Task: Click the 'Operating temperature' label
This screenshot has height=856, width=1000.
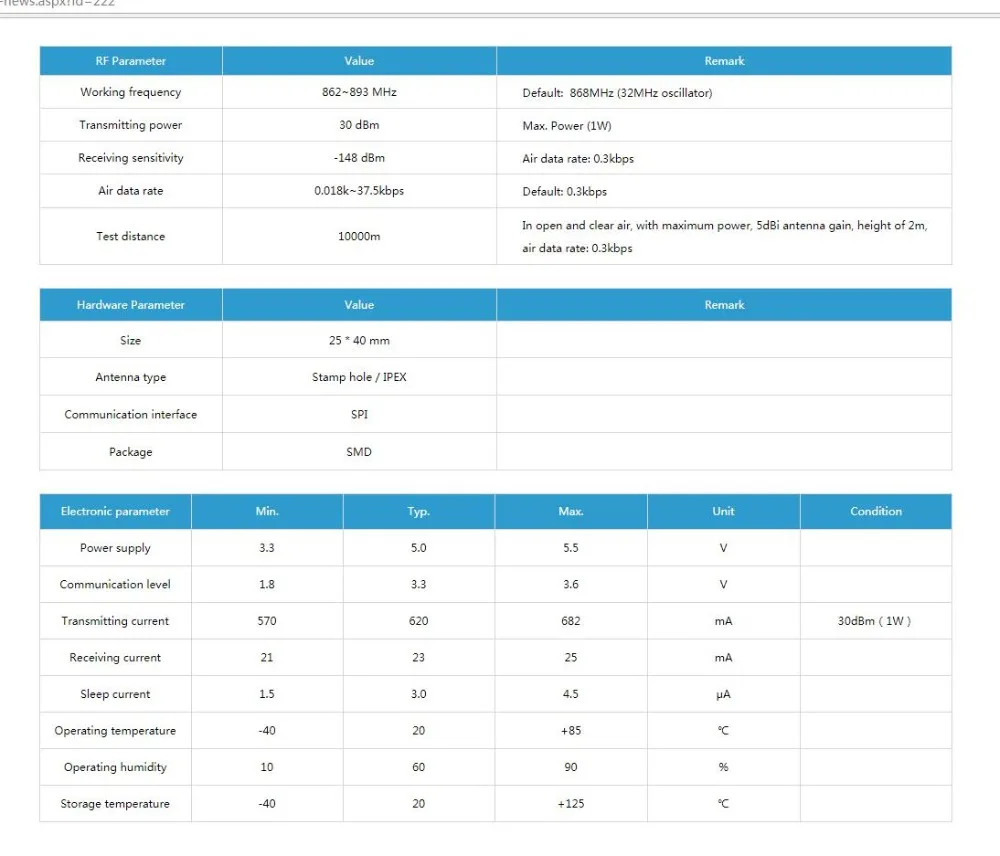Action: coord(115,731)
